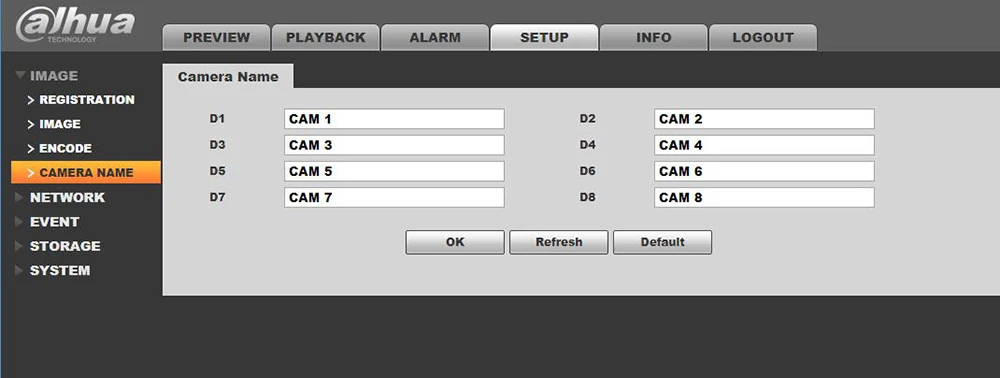Click OK to save camera names
Image resolution: width=1000 pixels, height=378 pixels.
tap(455, 242)
